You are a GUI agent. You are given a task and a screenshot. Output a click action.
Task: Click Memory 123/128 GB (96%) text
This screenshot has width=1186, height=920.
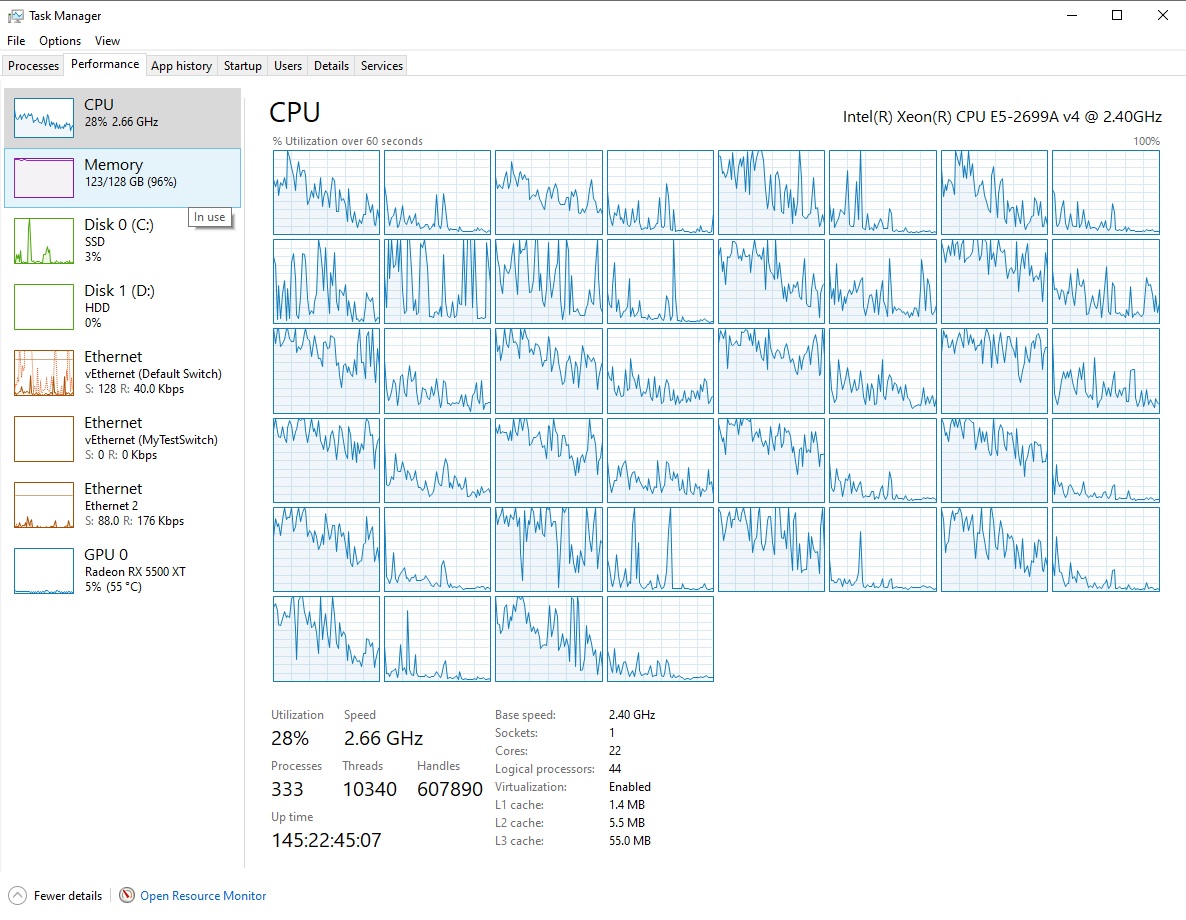point(130,172)
